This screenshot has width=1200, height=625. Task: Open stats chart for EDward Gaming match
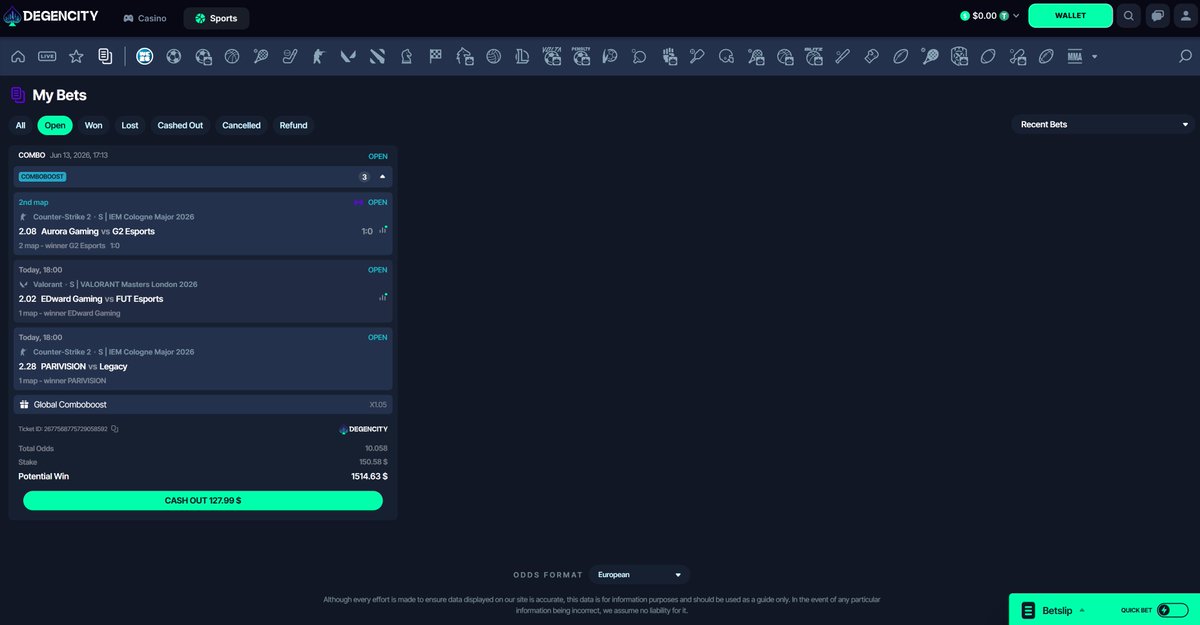coord(383,297)
